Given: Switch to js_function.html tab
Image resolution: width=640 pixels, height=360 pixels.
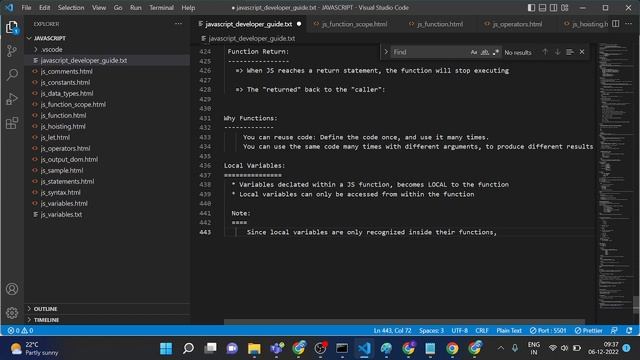Looking at the screenshot, I should tap(439, 24).
